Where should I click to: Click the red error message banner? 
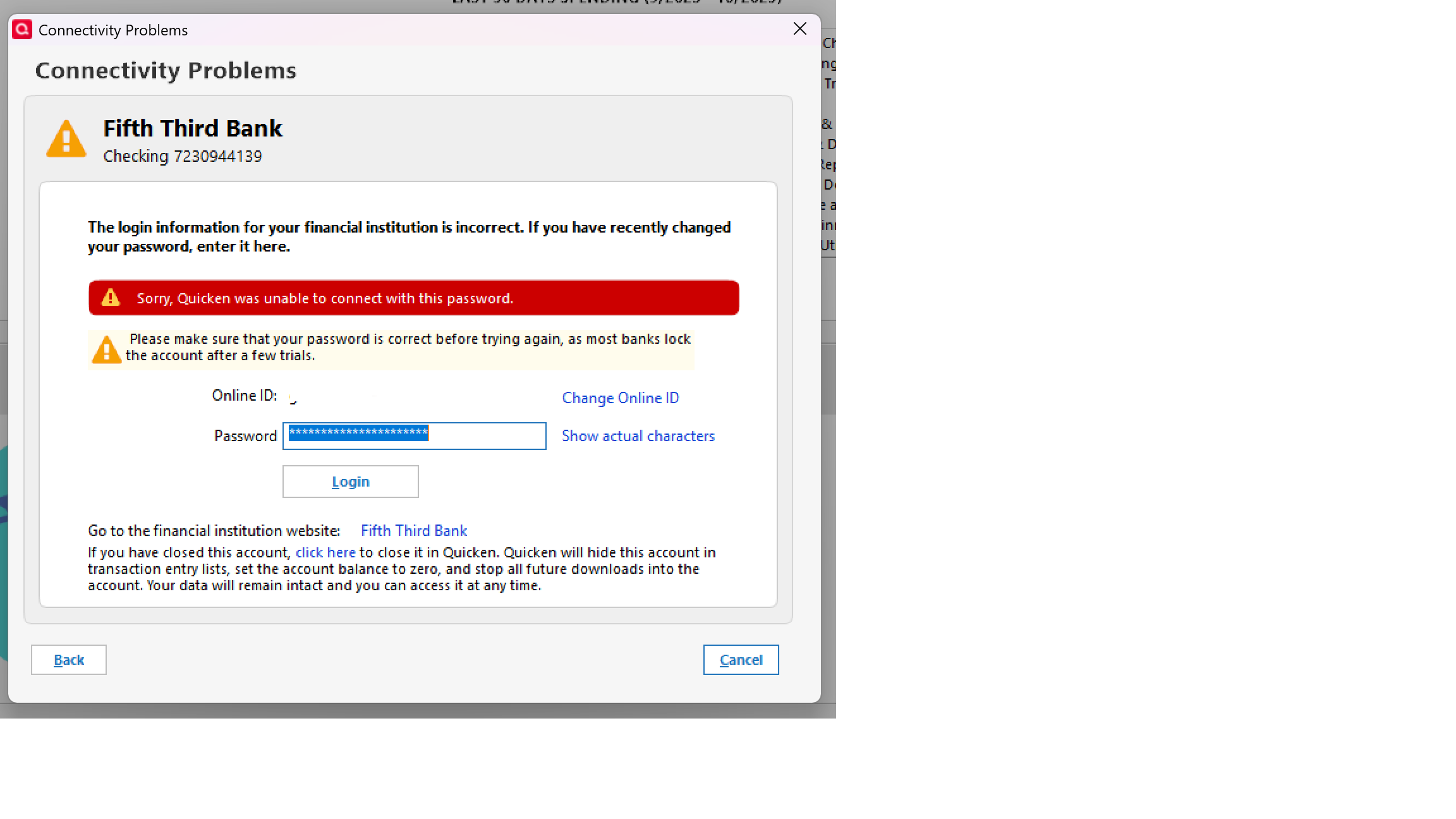[414, 298]
